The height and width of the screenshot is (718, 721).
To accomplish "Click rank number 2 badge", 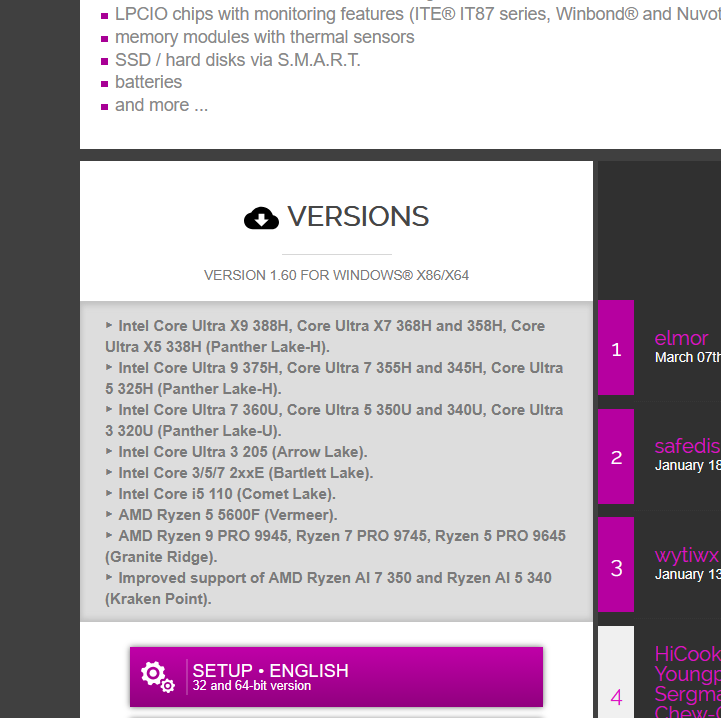I will [x=616, y=456].
